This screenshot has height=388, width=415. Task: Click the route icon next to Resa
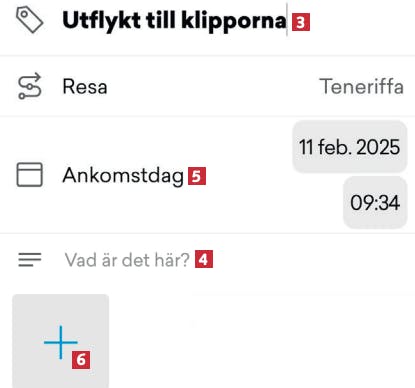point(30,86)
